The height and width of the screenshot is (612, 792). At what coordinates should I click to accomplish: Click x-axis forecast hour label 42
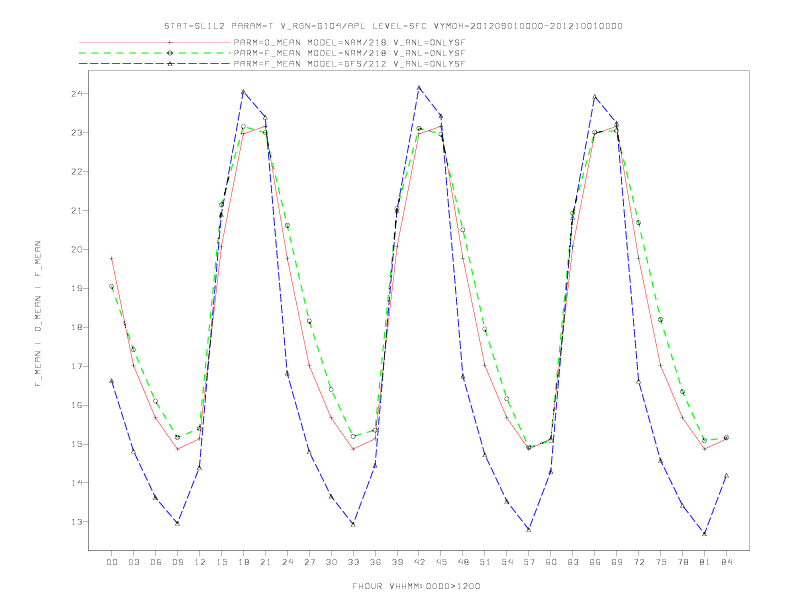click(419, 562)
